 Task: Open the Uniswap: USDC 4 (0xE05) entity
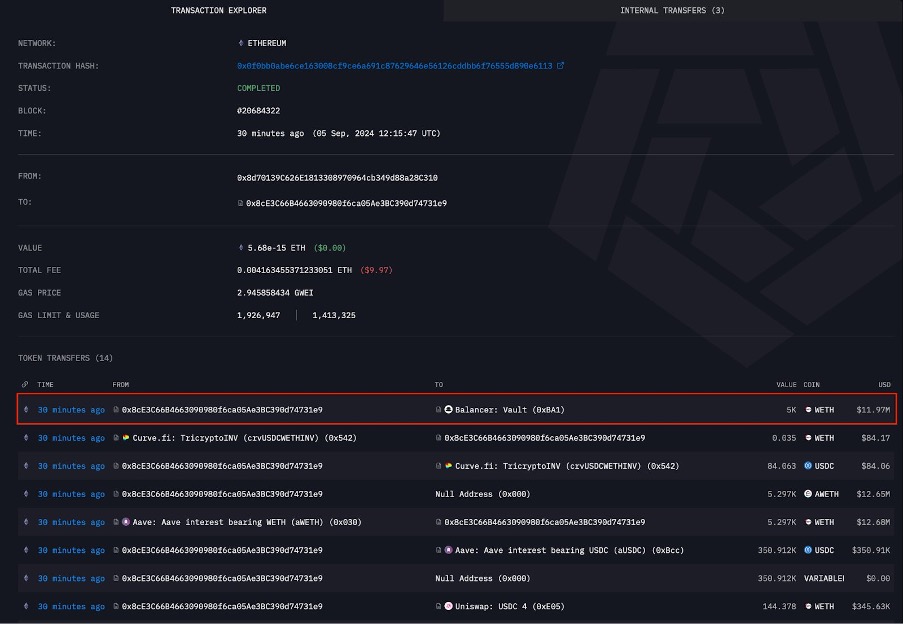(510, 607)
